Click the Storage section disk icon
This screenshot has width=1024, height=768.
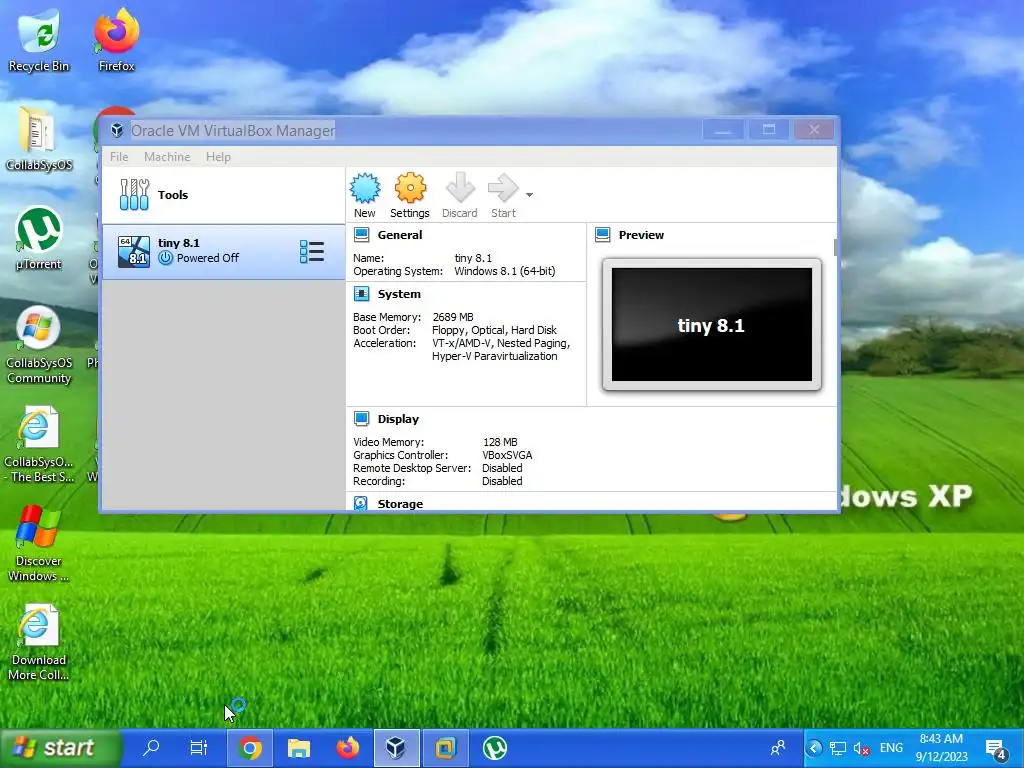[x=361, y=503]
